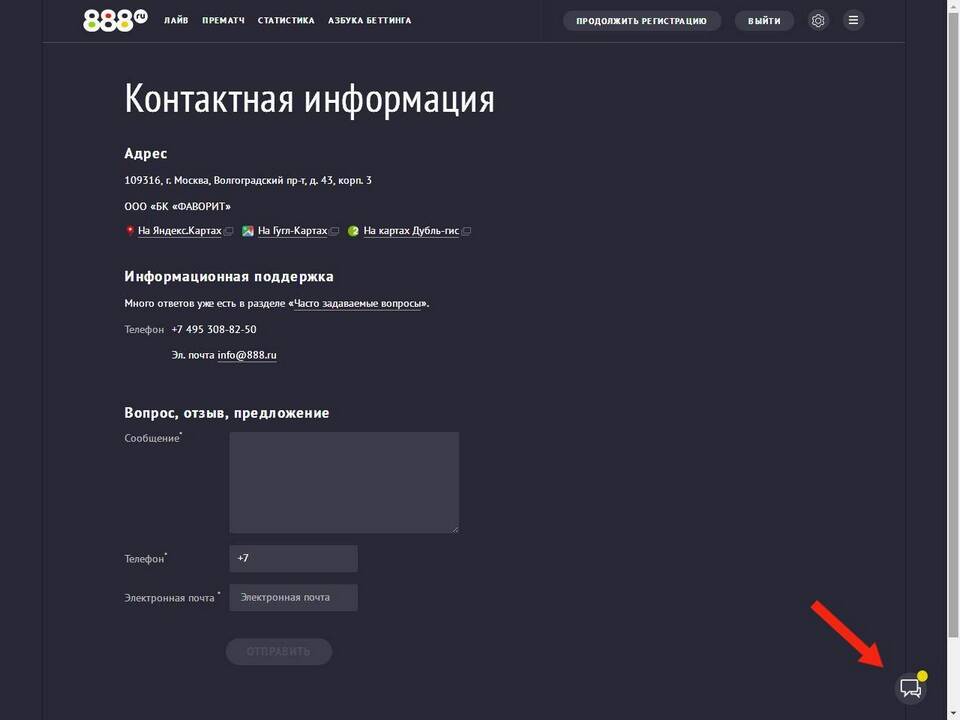The image size is (960, 720).
Task: Open На Гугл-Картах link
Action: point(293,231)
